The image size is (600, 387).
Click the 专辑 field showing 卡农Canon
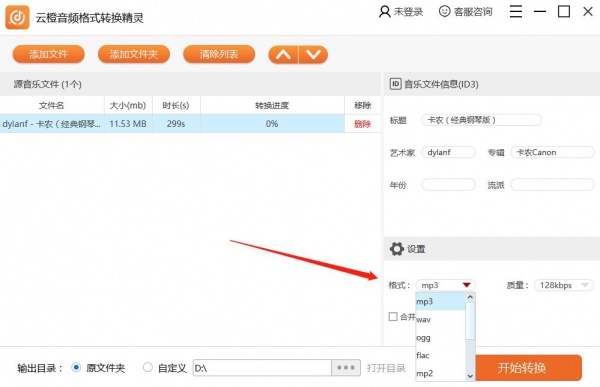[553, 152]
